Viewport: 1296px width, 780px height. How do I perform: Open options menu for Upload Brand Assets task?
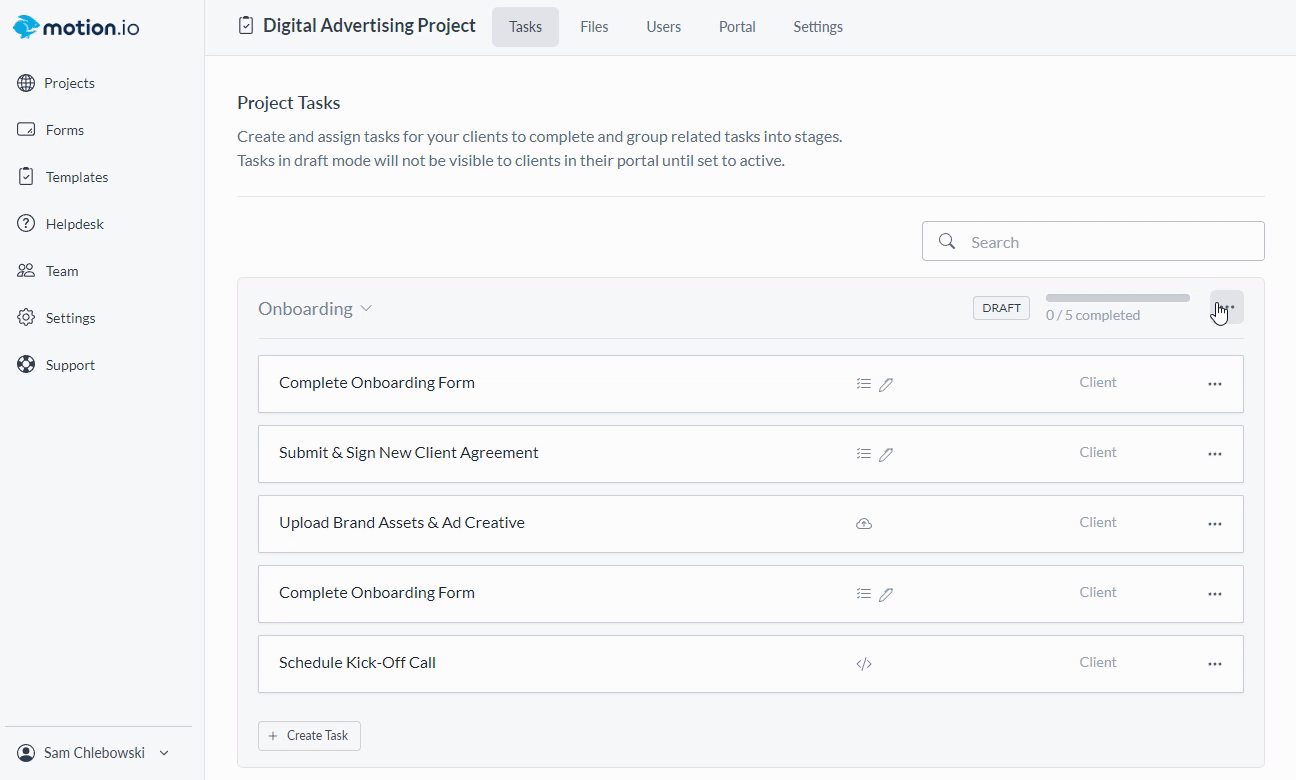1215,524
